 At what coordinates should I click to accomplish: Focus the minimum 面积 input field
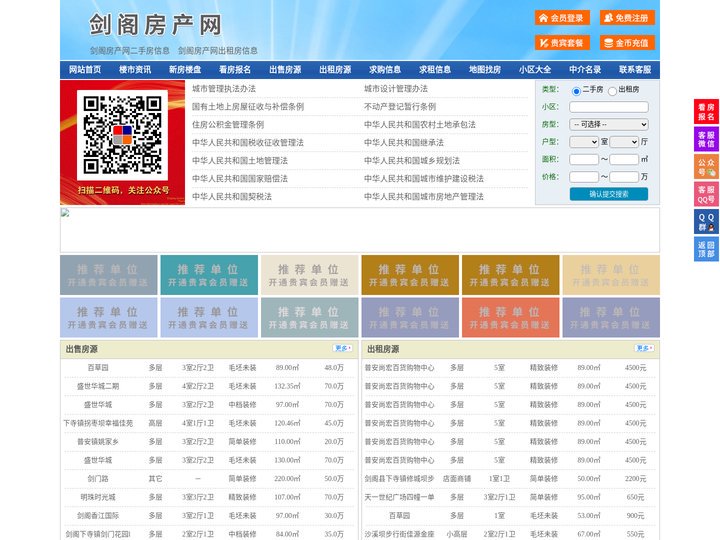click(x=584, y=159)
